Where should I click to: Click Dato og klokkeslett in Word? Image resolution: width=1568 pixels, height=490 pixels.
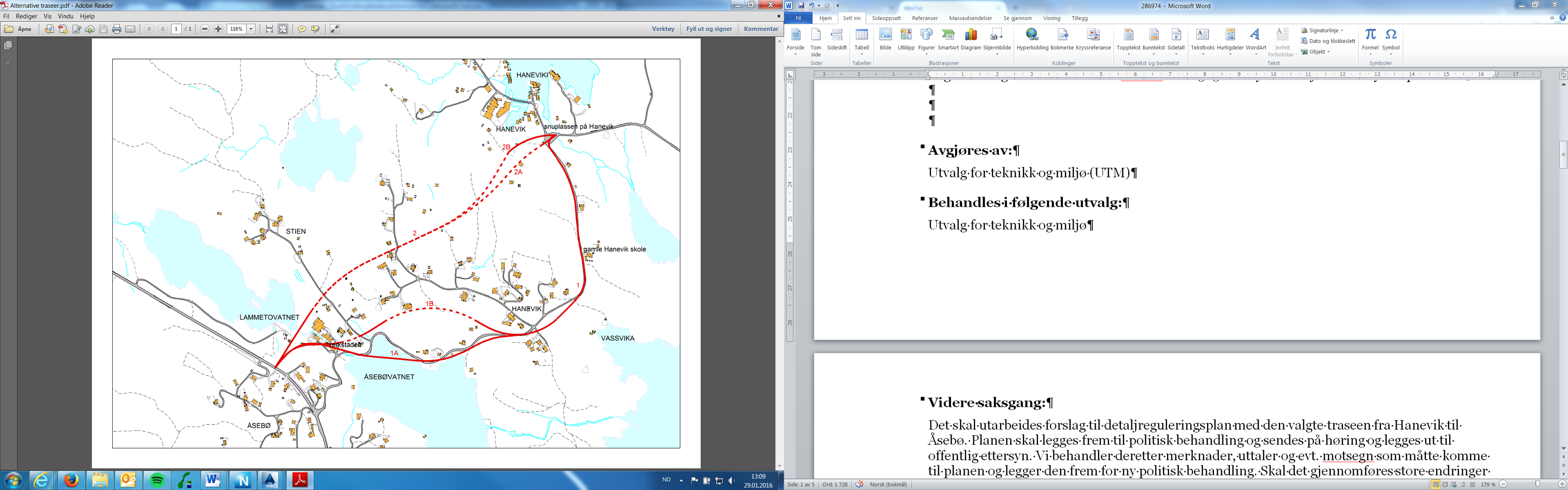pos(1328,41)
